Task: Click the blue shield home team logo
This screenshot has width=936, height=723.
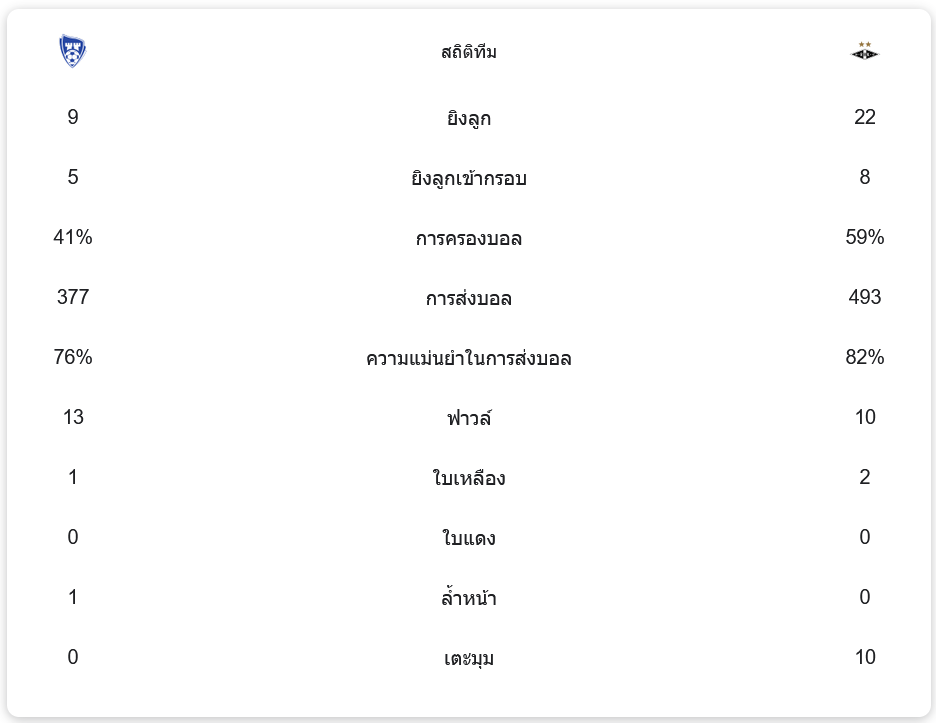Action: point(73,51)
